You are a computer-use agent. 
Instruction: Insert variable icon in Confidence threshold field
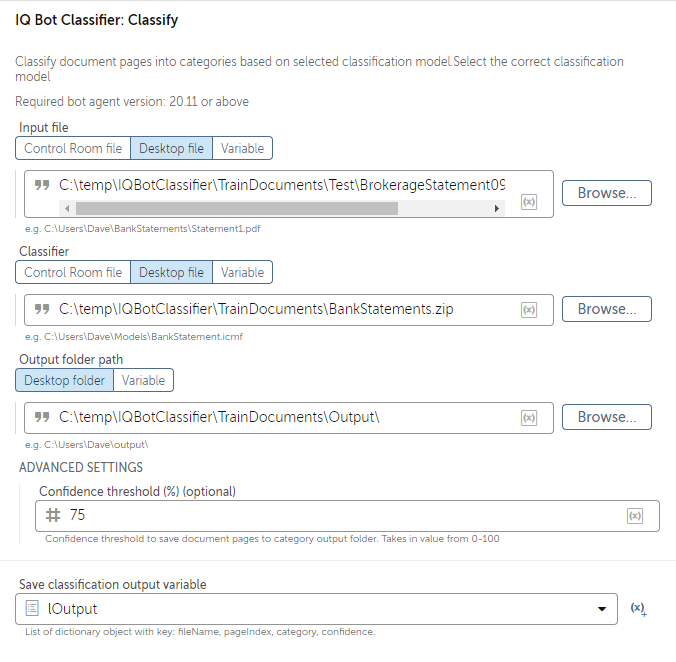[x=635, y=516]
